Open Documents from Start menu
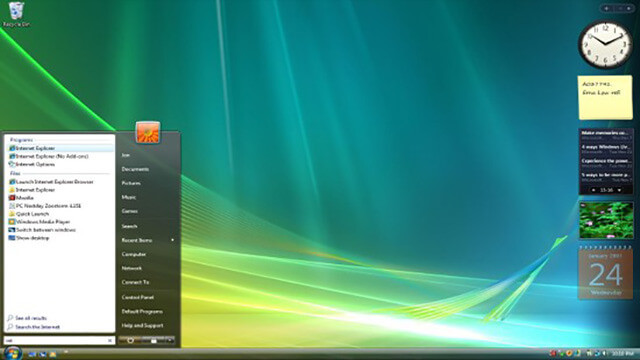Image resolution: width=640 pixels, height=360 pixels. tap(135, 169)
